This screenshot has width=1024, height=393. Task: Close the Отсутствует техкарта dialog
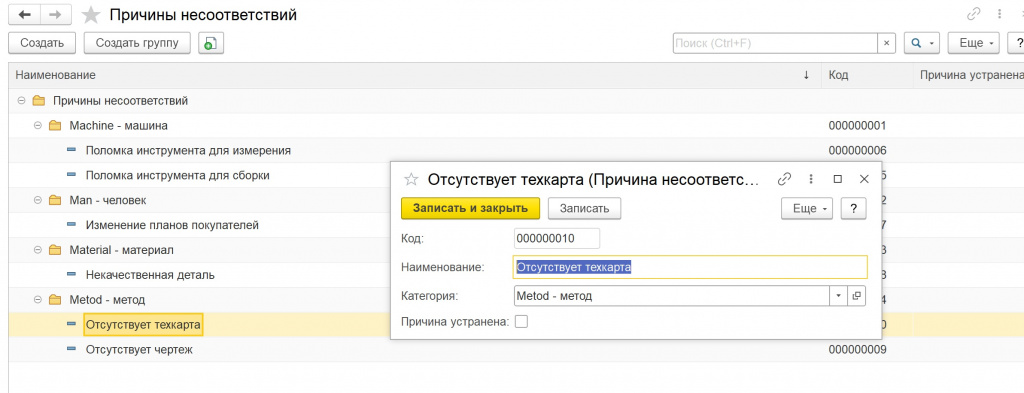coord(864,179)
